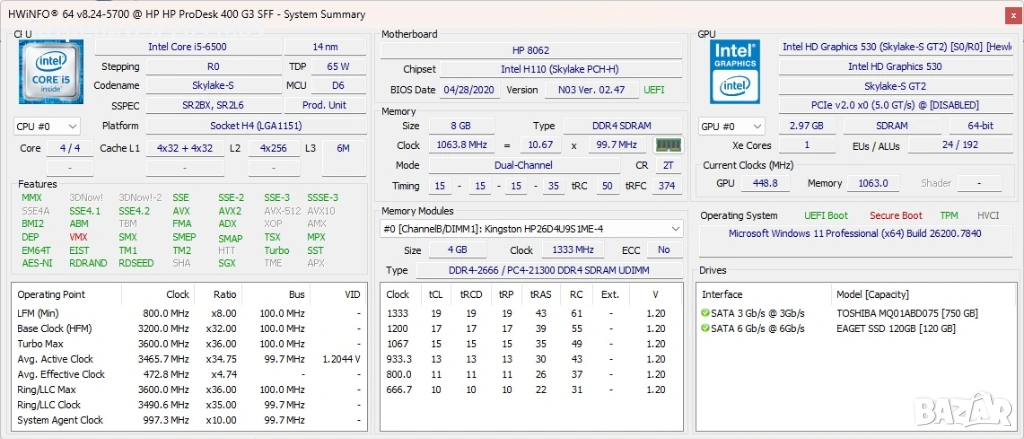This screenshot has width=1024, height=439.
Task: Click the Clock column header in Operating Point table
Action: click(177, 294)
